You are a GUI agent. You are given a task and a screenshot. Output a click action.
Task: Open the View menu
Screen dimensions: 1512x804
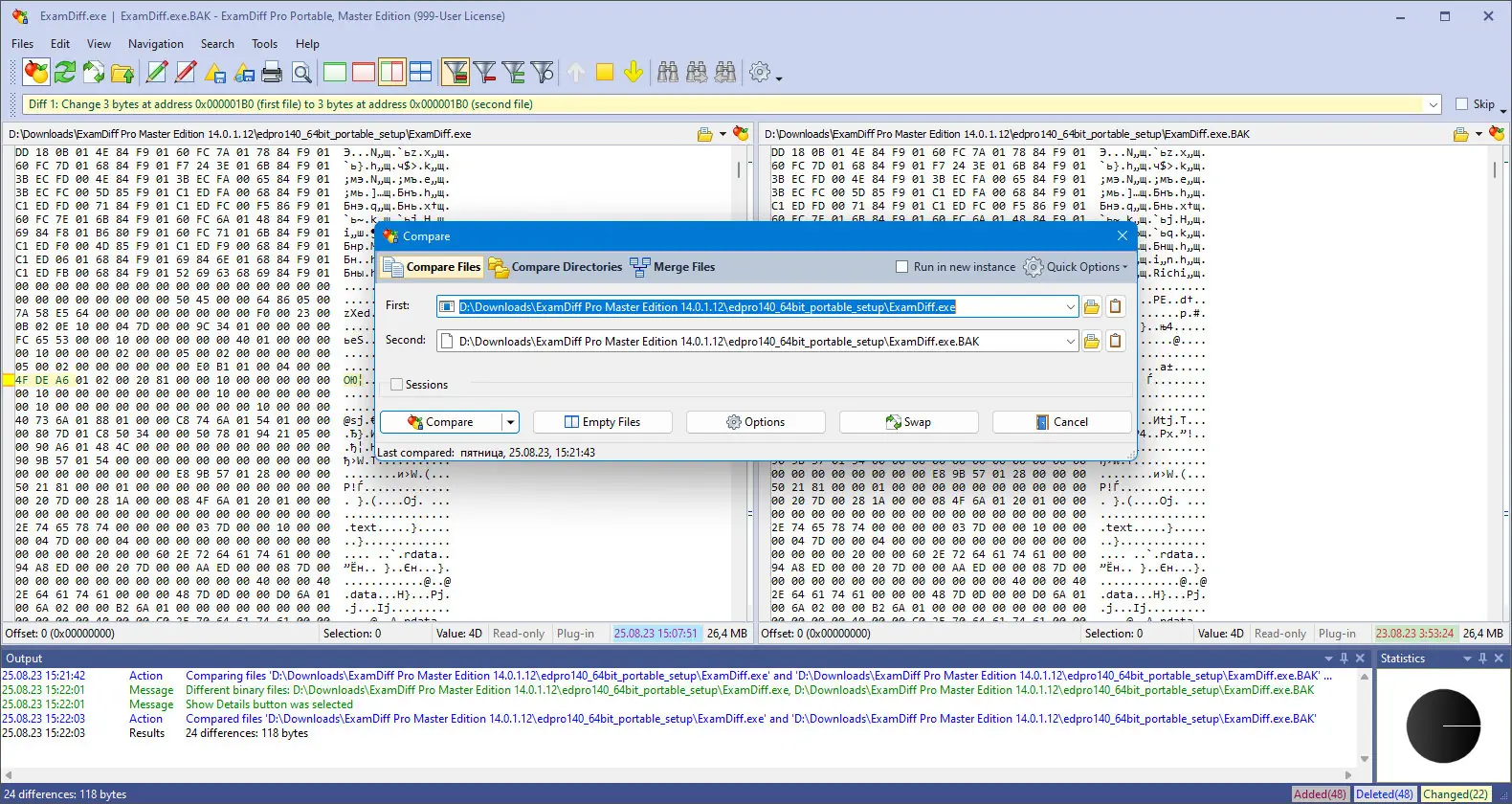coord(99,44)
